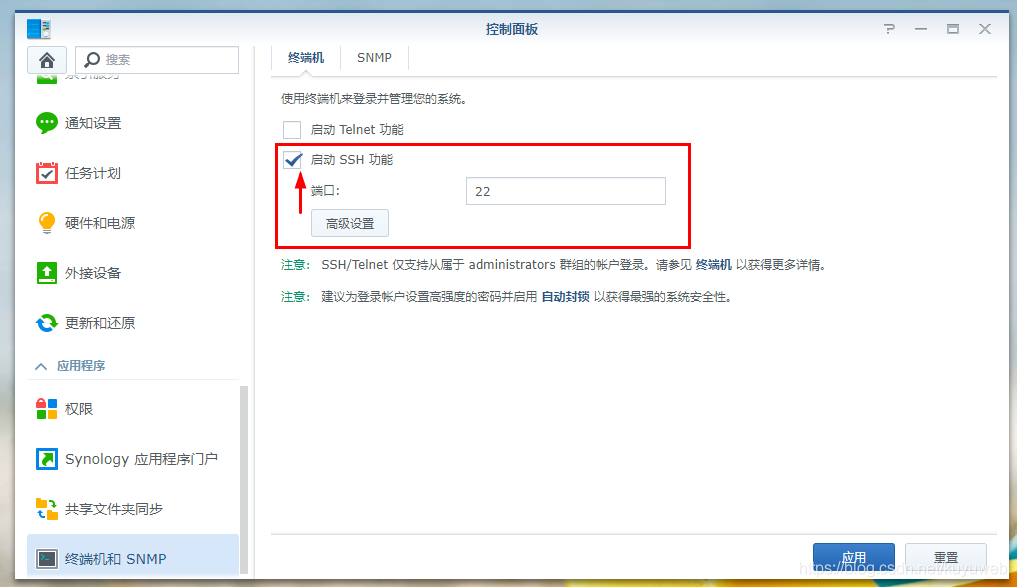The image size is (1017, 587).
Task: Open Synology Application Portal icon
Action: [x=47, y=459]
